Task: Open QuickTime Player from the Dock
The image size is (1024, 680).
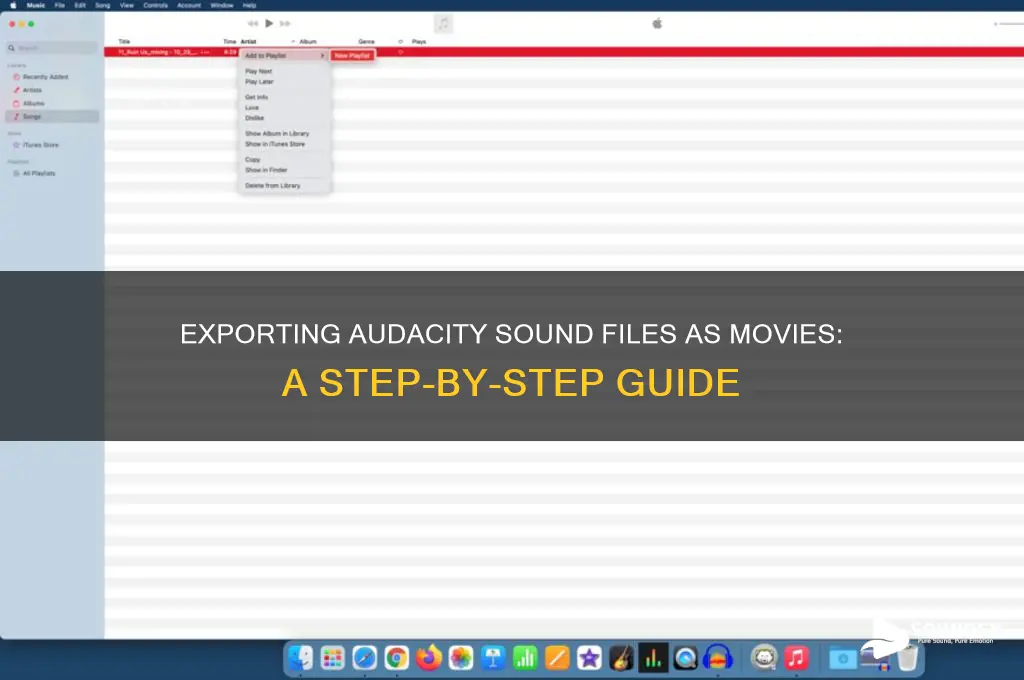Action: tap(686, 658)
